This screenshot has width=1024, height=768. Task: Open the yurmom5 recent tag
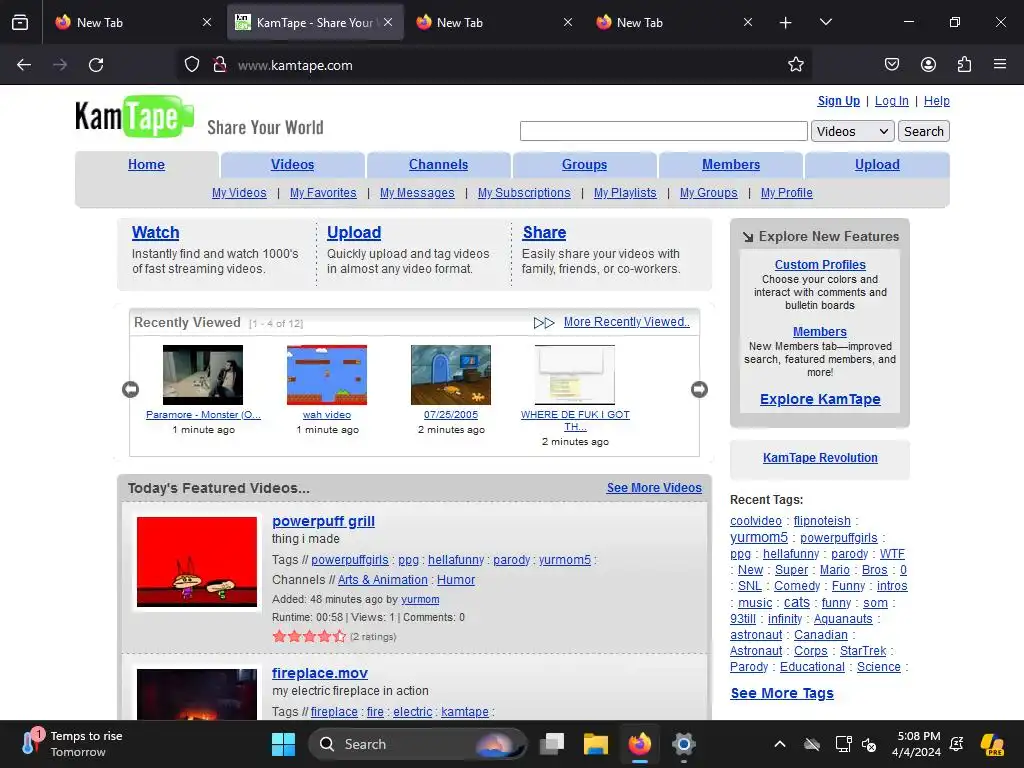pyautogui.click(x=759, y=537)
